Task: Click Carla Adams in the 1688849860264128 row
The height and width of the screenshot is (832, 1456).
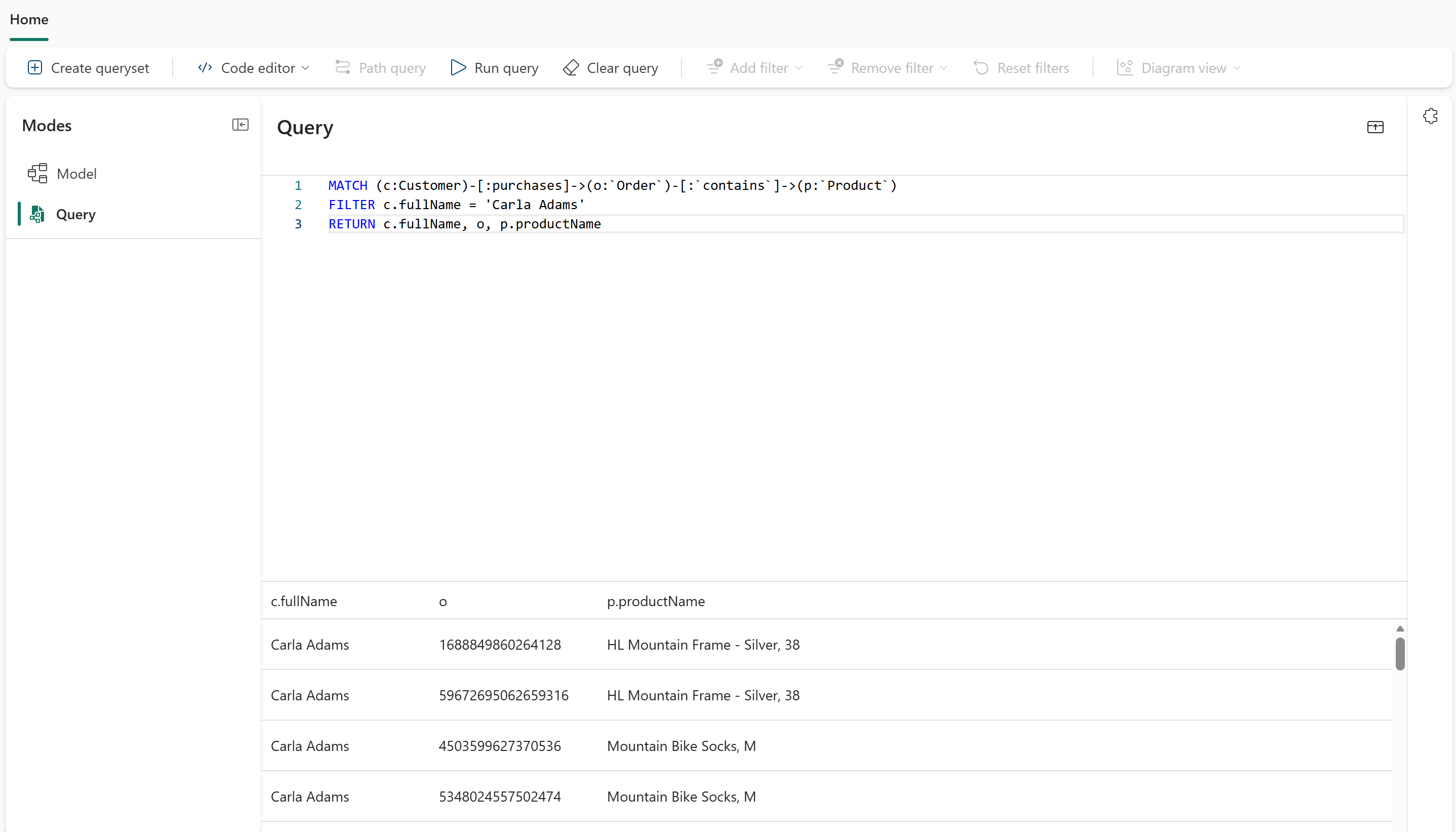Action: coord(310,645)
